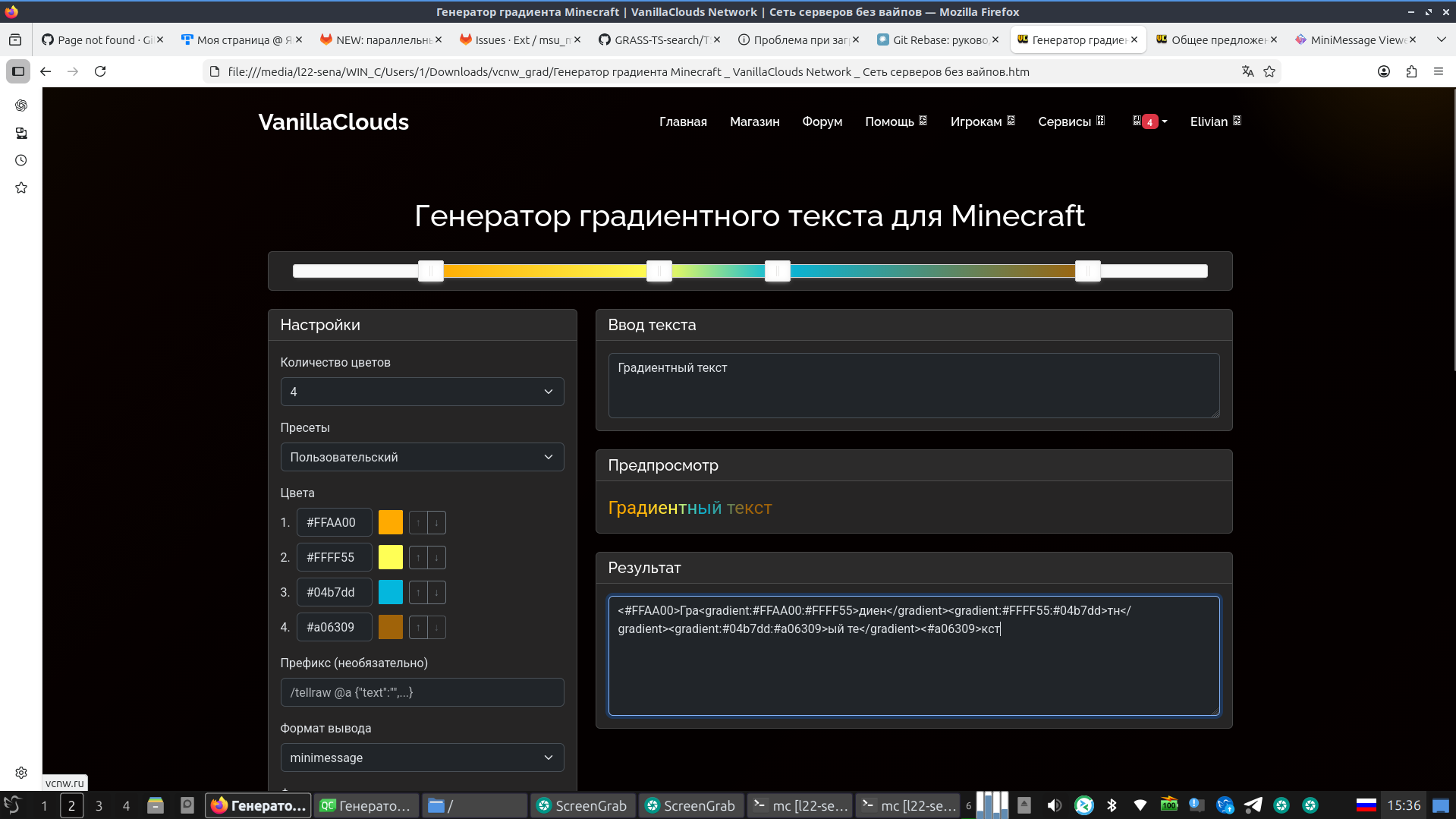Open the Firefox sidebar history icon
This screenshot has height=819, width=1456.
point(21,160)
